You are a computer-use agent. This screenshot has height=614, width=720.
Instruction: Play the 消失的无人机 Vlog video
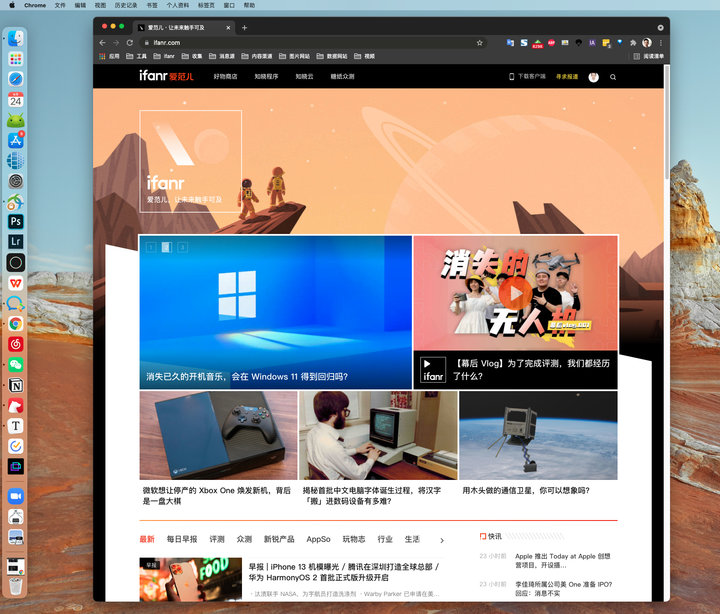(x=515, y=293)
